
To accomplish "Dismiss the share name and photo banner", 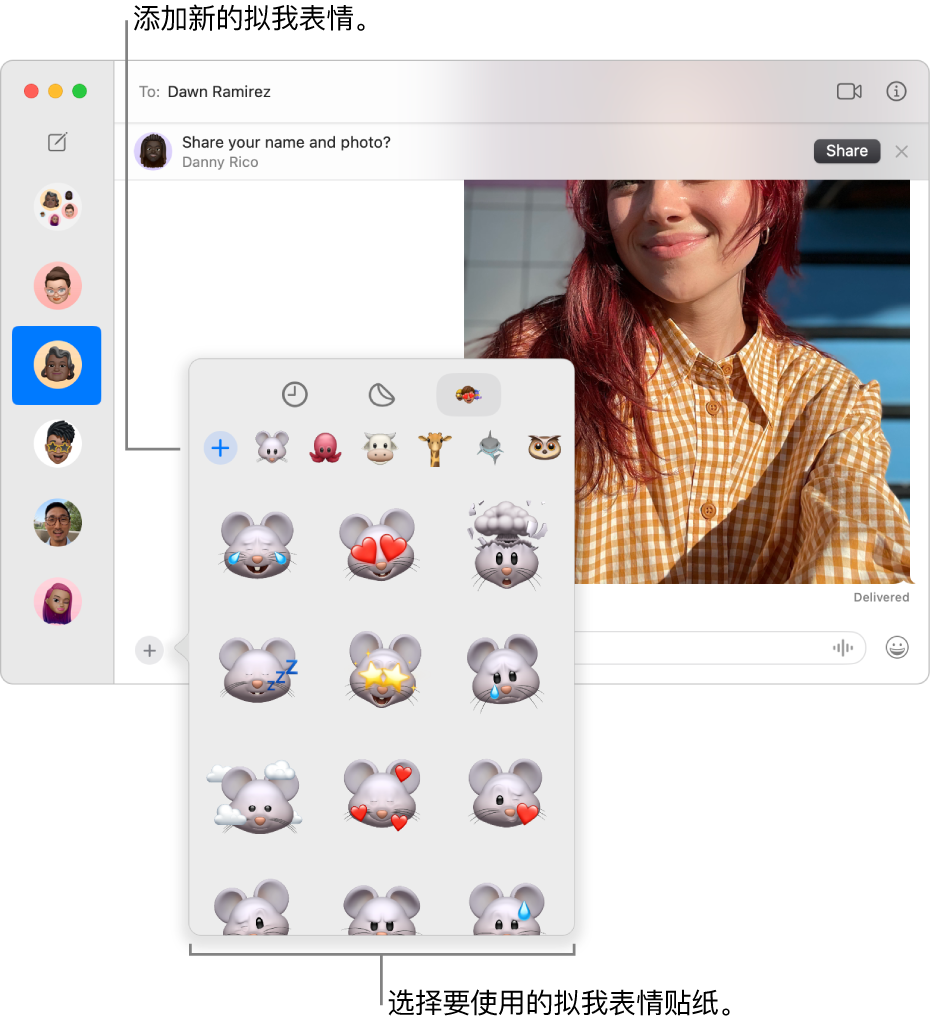I will pyautogui.click(x=902, y=152).
